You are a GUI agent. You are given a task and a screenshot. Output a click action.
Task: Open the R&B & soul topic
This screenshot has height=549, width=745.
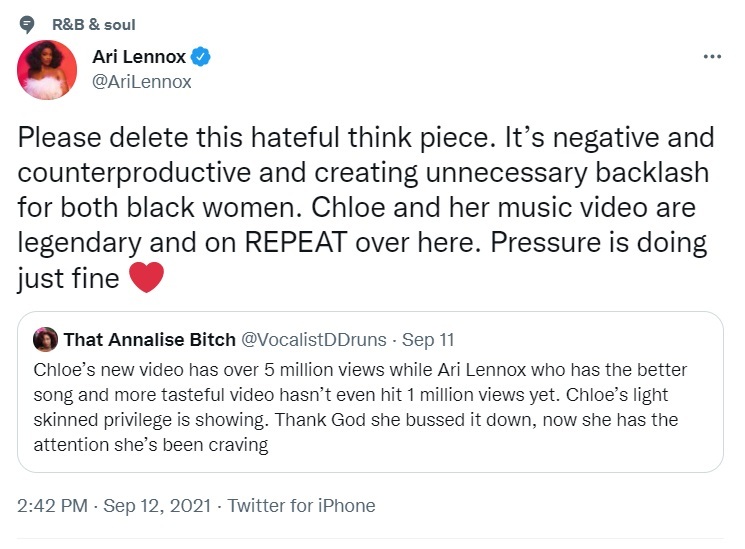point(94,24)
